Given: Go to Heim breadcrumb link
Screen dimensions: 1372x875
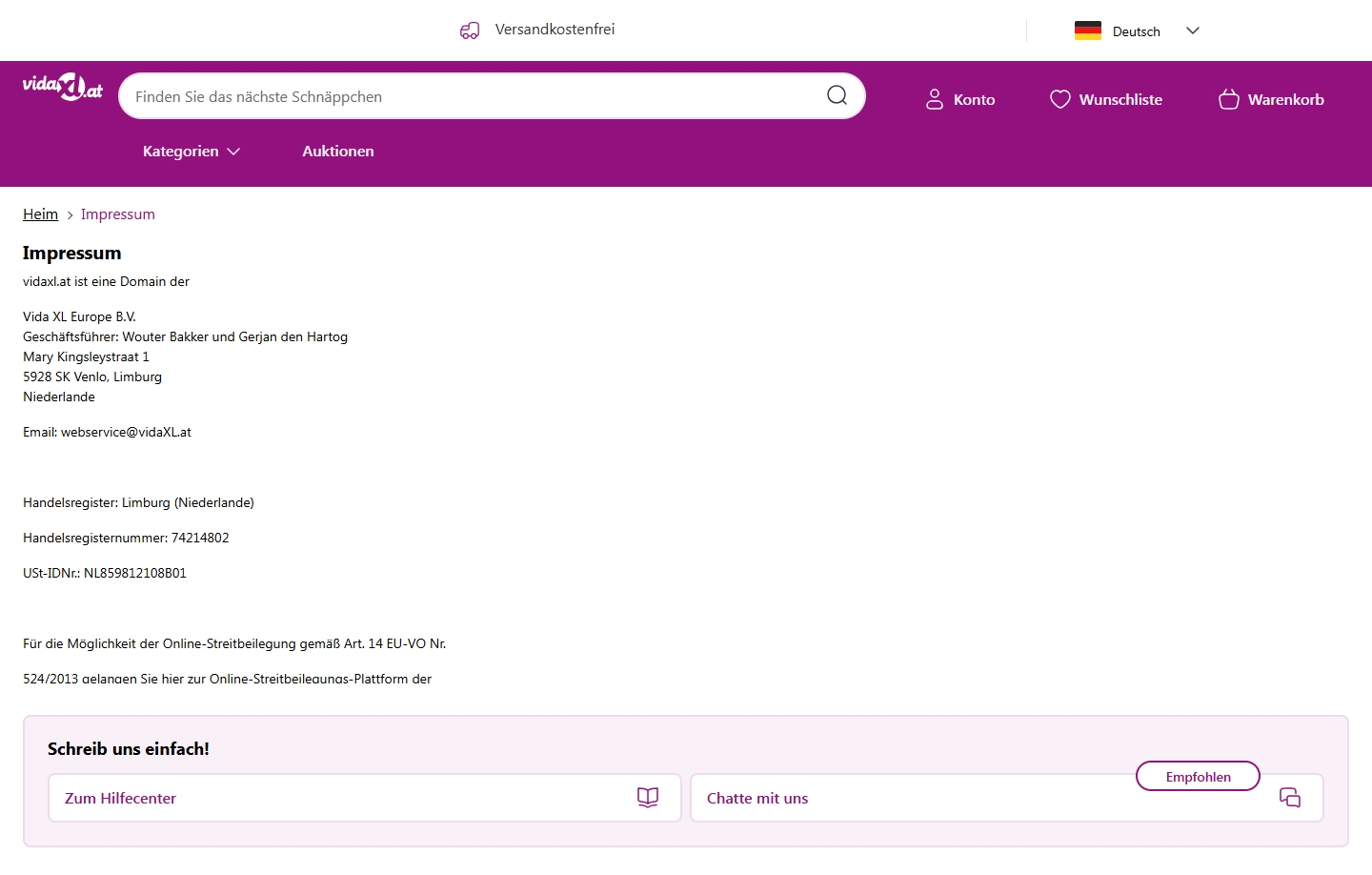Looking at the screenshot, I should point(40,214).
